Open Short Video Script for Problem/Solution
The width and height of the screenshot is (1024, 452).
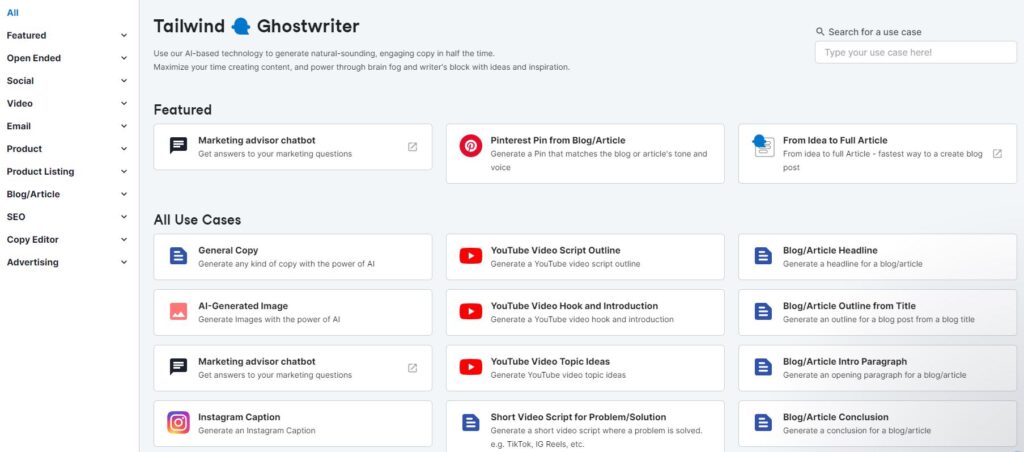[x=585, y=427]
